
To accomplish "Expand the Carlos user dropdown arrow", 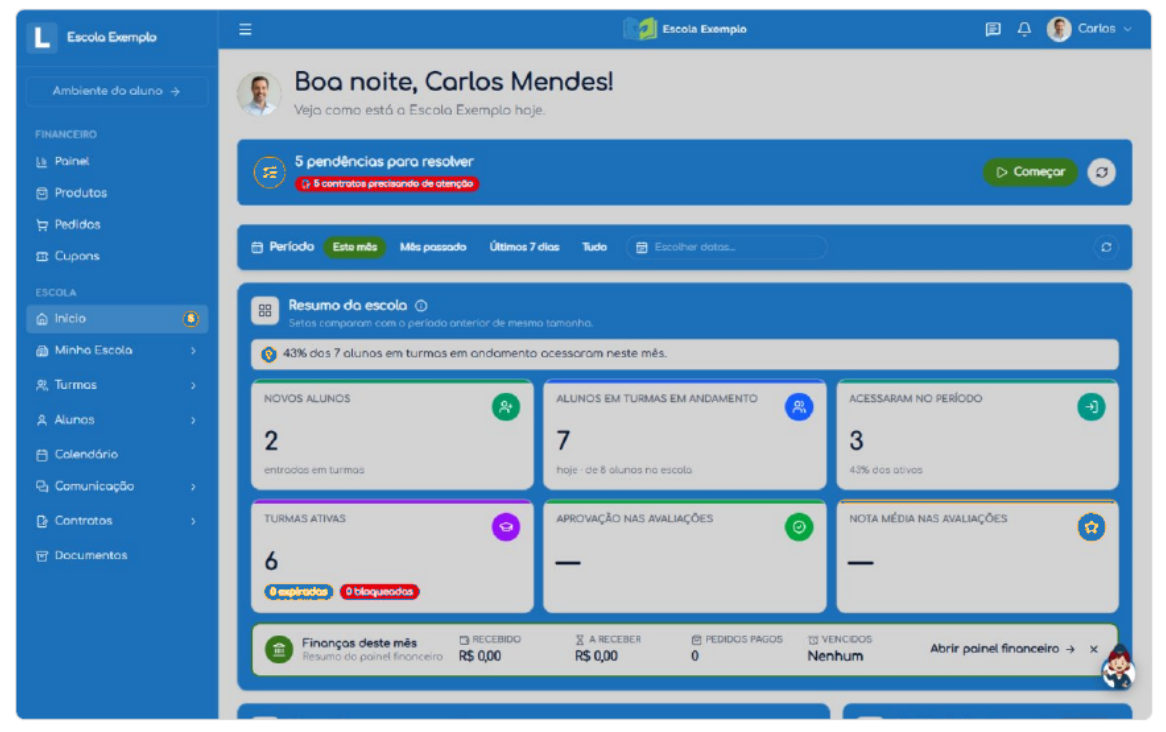I will click(1127, 29).
